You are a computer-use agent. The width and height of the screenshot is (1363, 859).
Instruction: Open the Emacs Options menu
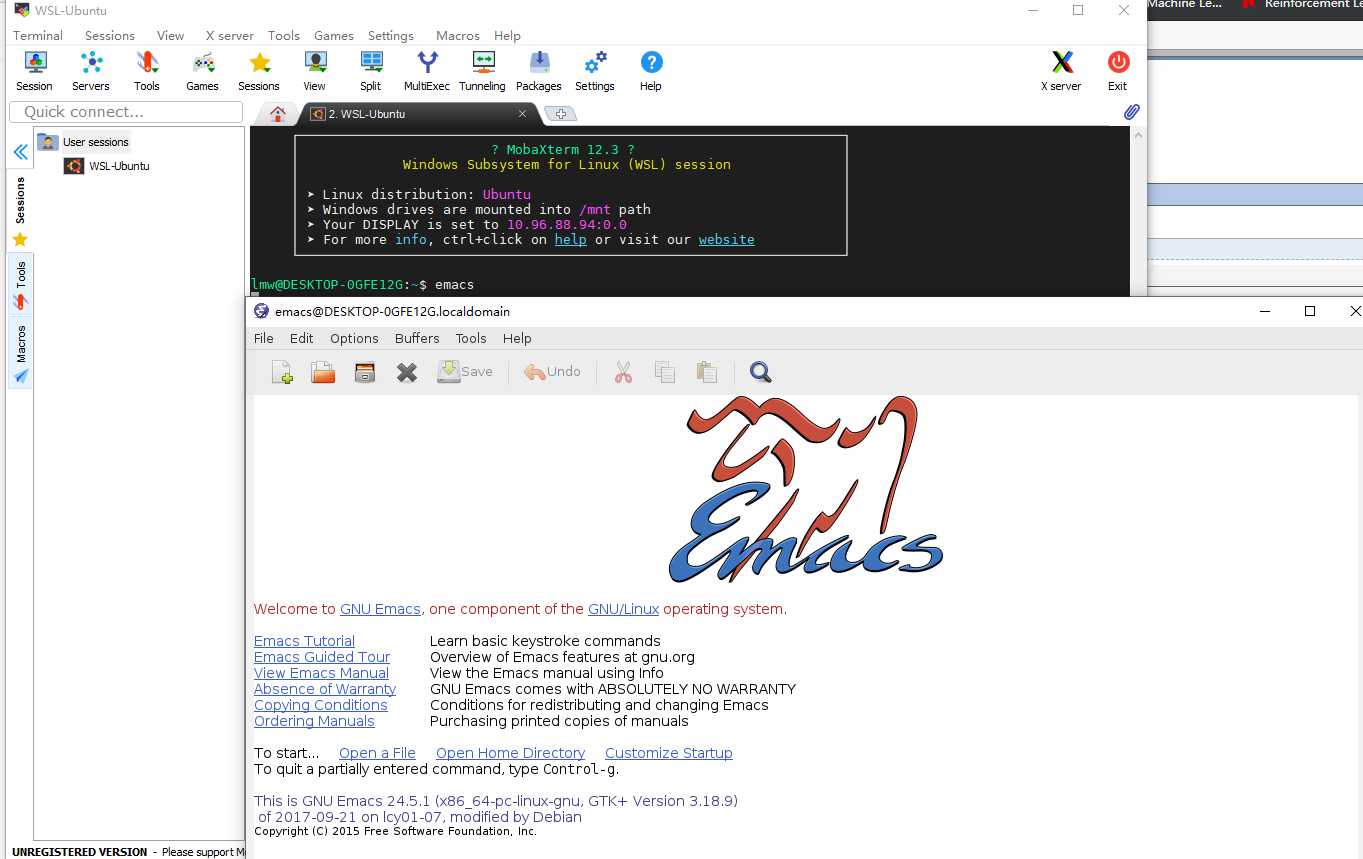[x=354, y=338]
